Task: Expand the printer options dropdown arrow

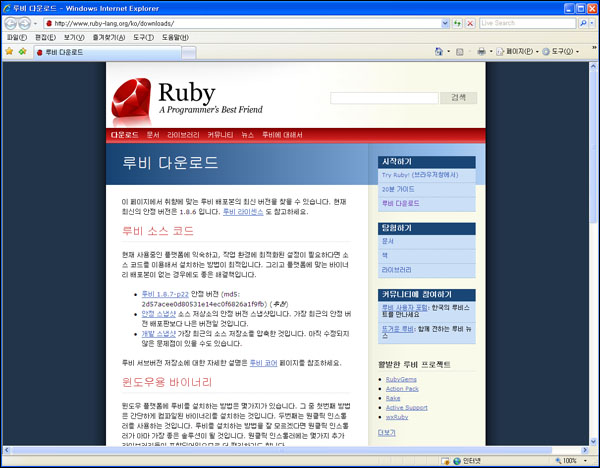Action: 491,52
